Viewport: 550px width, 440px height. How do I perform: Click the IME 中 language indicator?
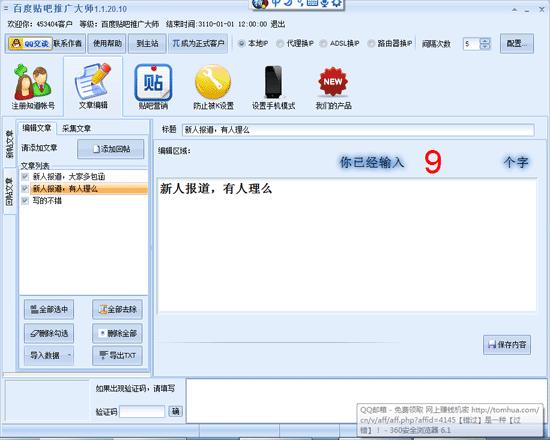point(276,3)
